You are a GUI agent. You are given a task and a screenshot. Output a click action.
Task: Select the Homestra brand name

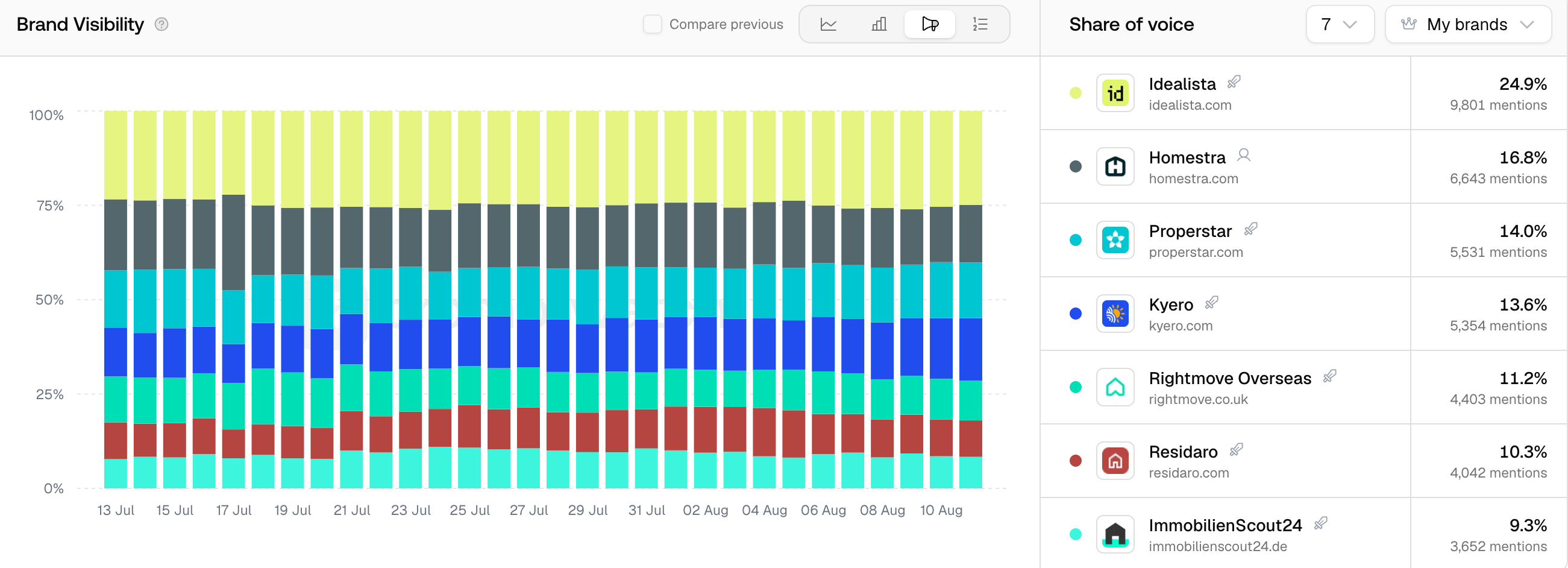1187,157
